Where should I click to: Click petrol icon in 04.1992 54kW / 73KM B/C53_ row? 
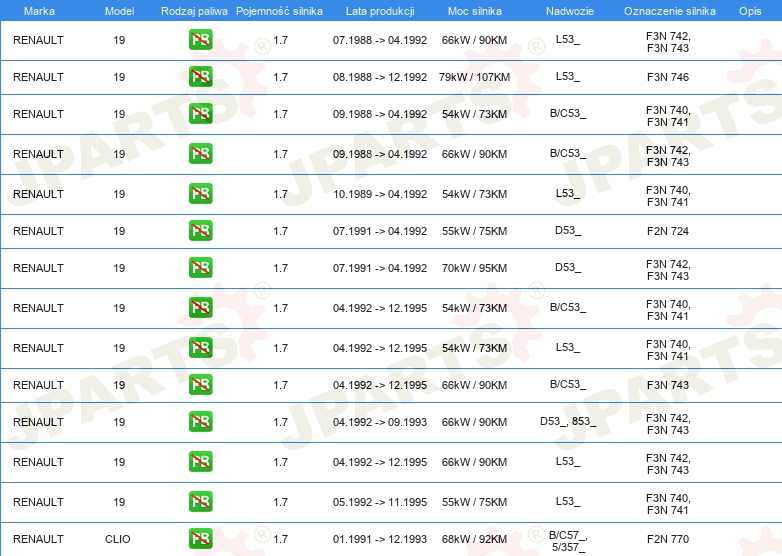point(200,308)
